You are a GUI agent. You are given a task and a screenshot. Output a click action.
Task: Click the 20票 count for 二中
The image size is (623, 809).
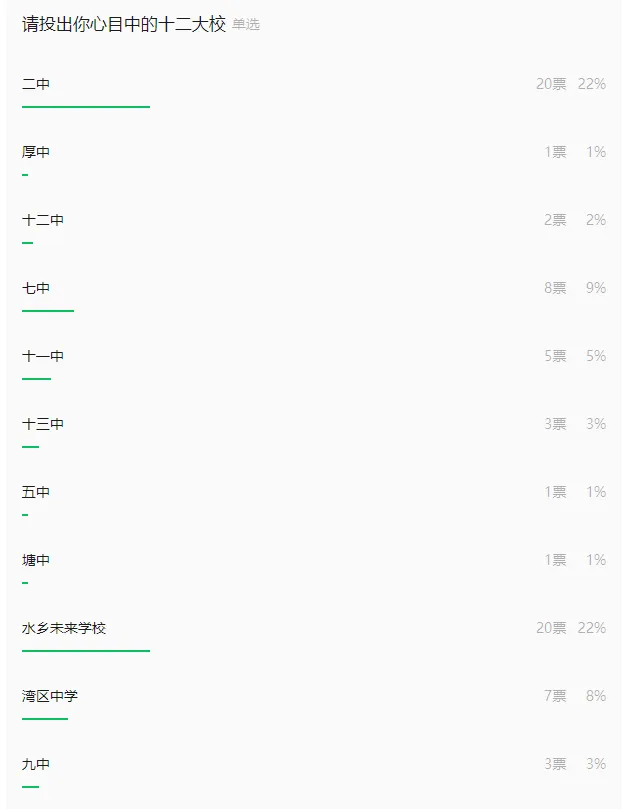click(551, 84)
